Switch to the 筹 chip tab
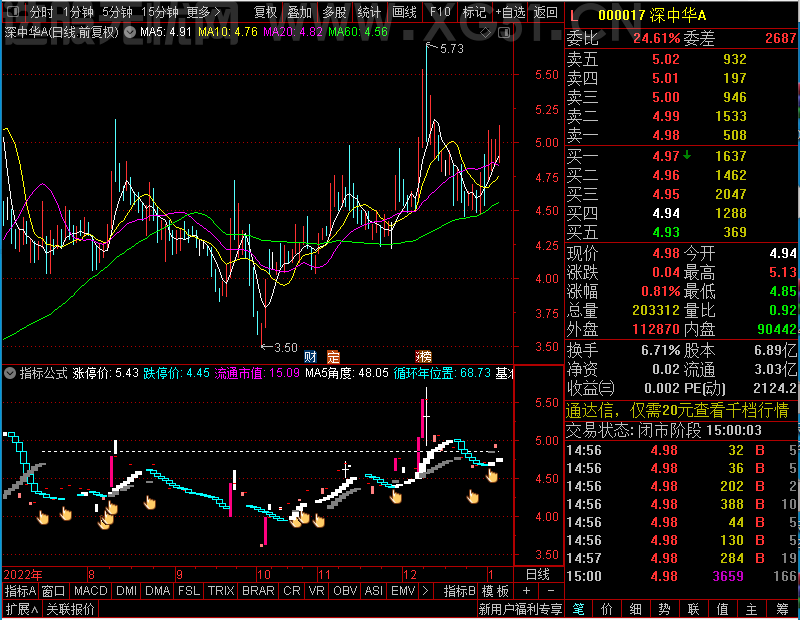The height and width of the screenshot is (620, 800). (782, 609)
